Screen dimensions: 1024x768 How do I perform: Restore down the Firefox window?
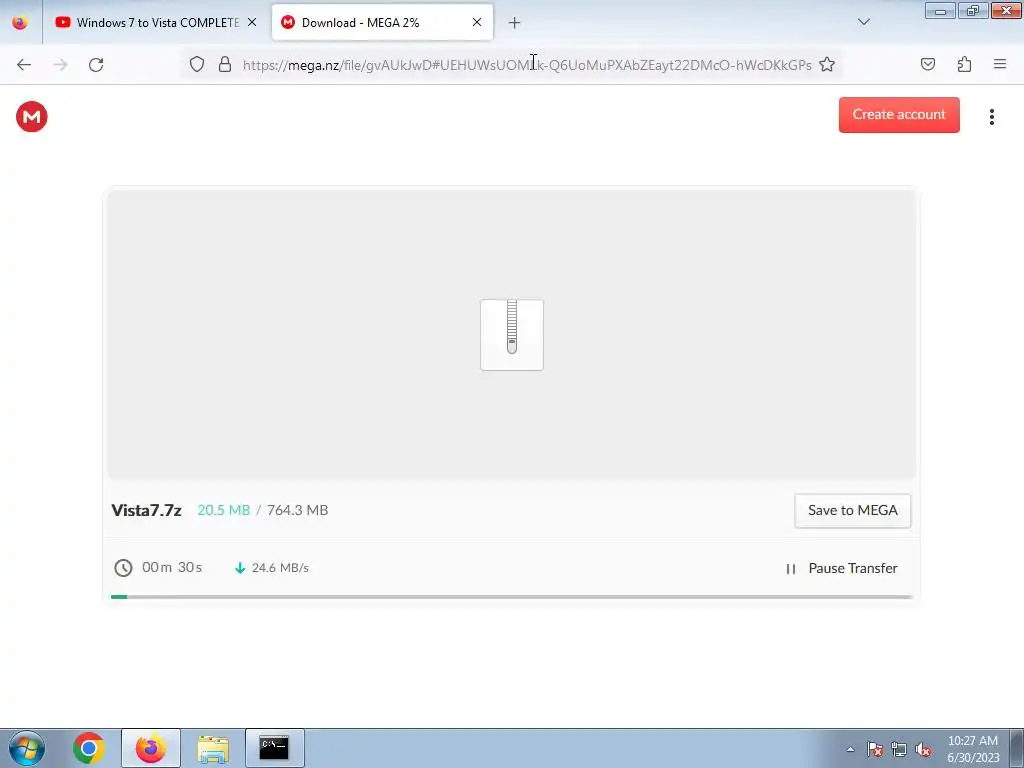[x=973, y=10]
